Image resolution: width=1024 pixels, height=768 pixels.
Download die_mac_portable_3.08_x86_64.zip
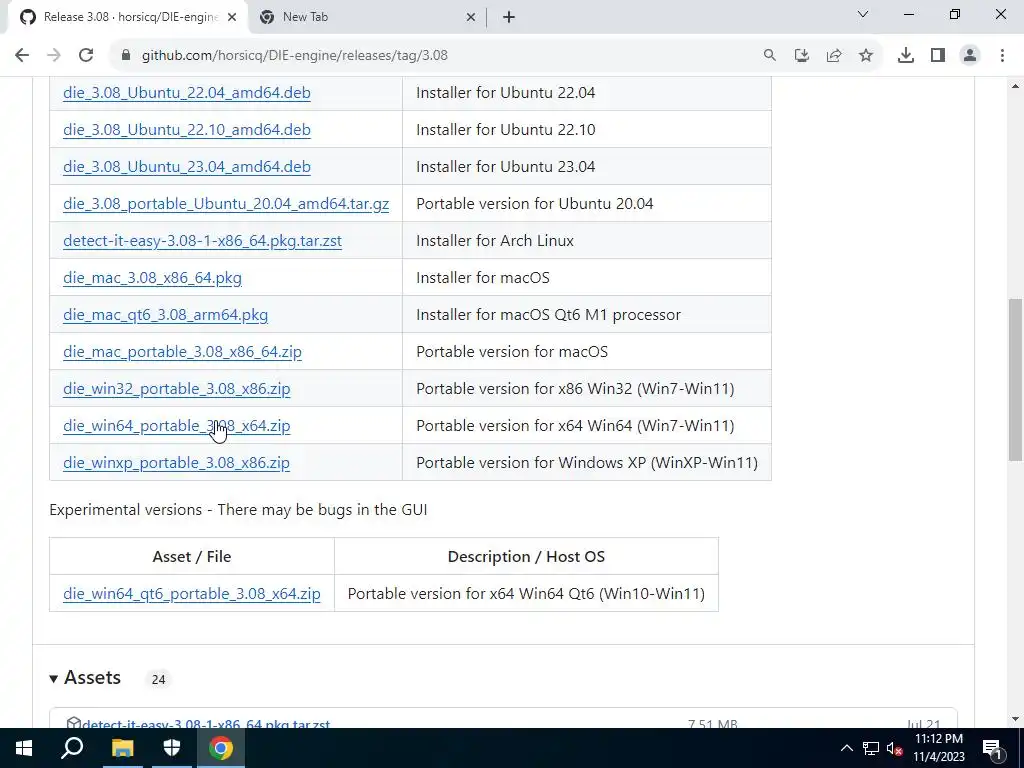(x=182, y=352)
